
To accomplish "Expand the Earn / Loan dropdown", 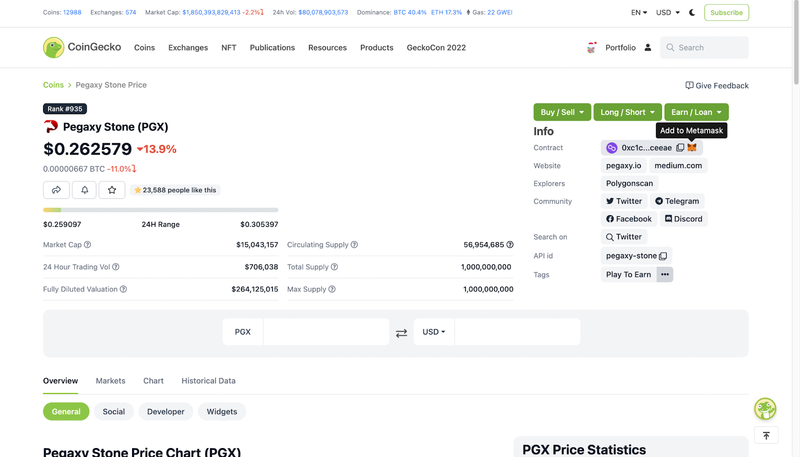I will coord(696,112).
